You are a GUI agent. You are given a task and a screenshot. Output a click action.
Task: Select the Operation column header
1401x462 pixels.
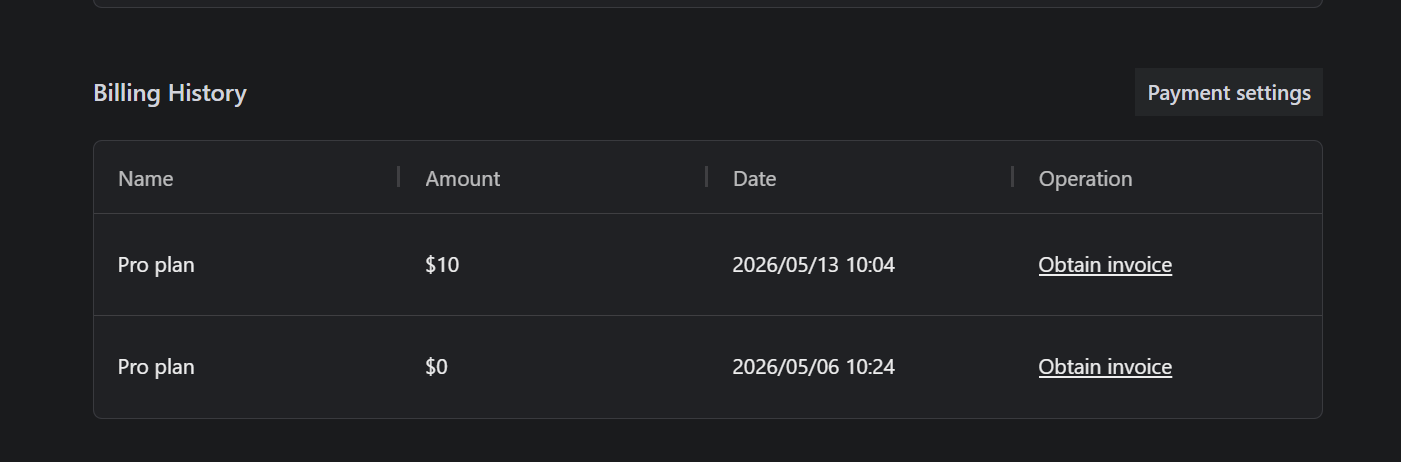click(1085, 178)
